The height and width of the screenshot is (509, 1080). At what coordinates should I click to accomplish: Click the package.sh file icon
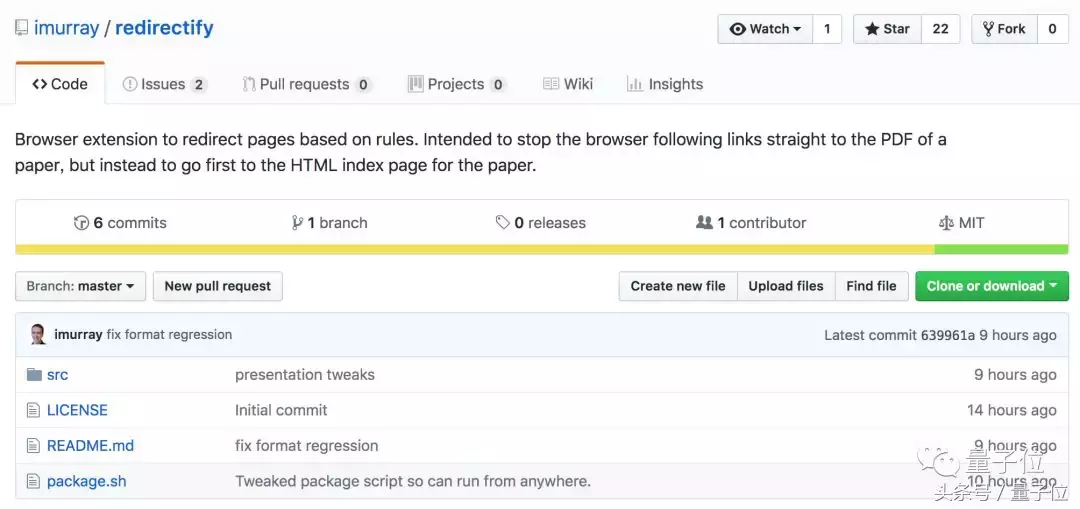(34, 481)
